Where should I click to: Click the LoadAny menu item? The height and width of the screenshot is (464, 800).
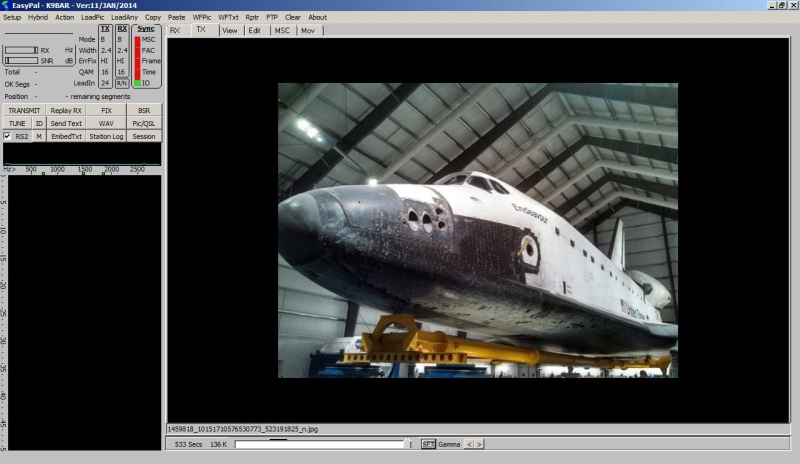(x=124, y=17)
